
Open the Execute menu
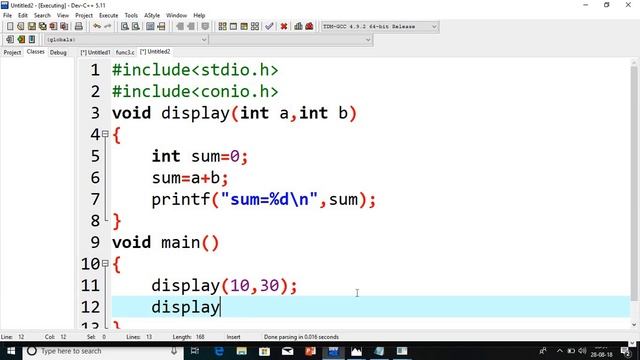(109, 16)
